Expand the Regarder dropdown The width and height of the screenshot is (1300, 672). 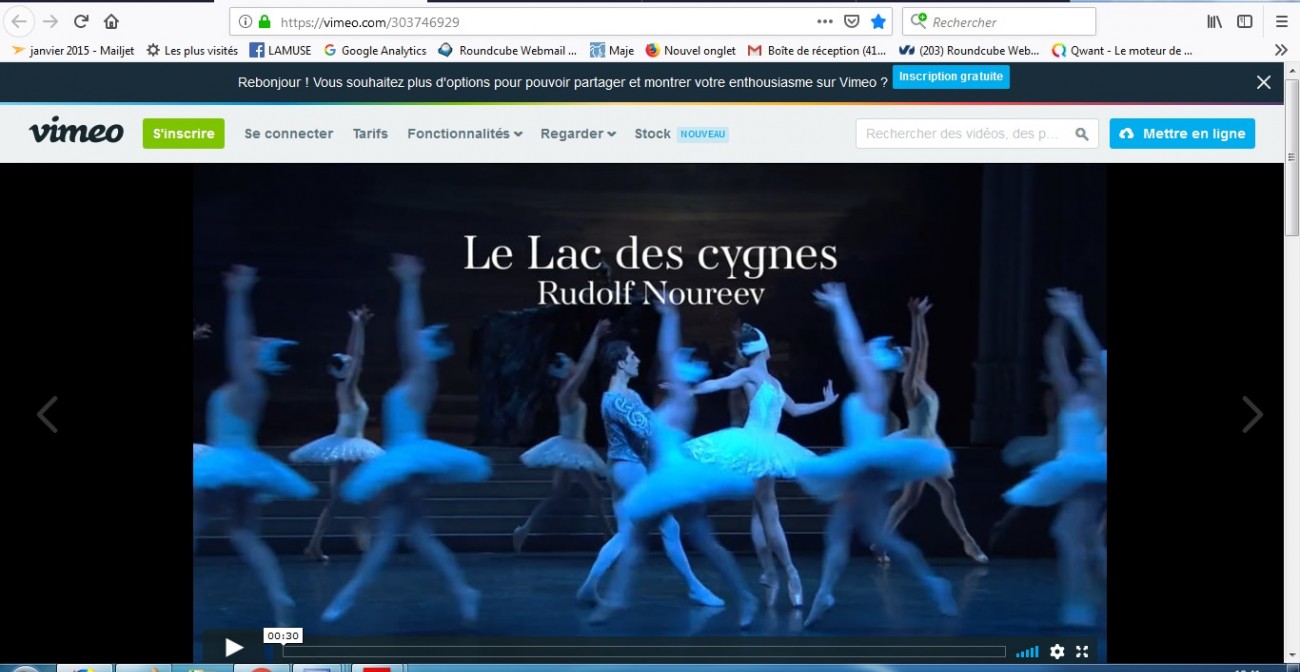[x=578, y=133]
